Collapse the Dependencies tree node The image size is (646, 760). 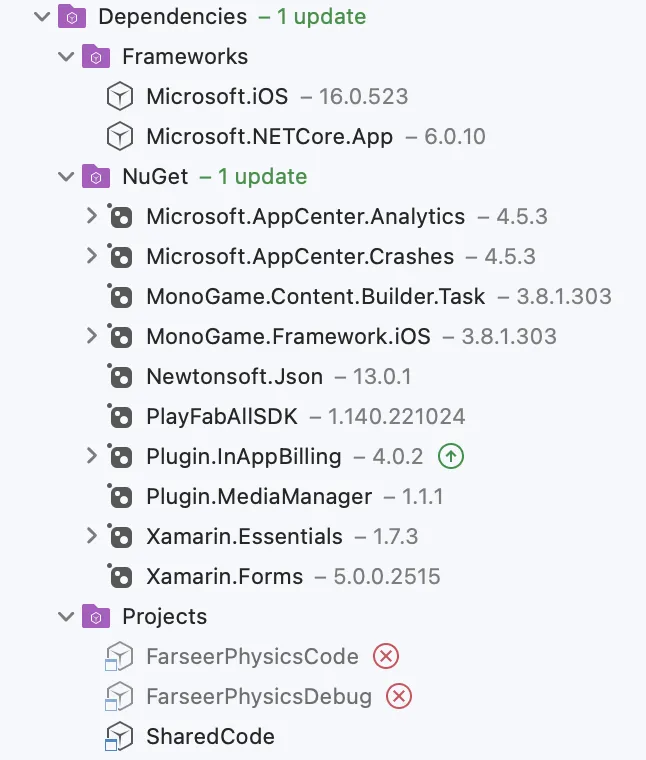tap(42, 17)
